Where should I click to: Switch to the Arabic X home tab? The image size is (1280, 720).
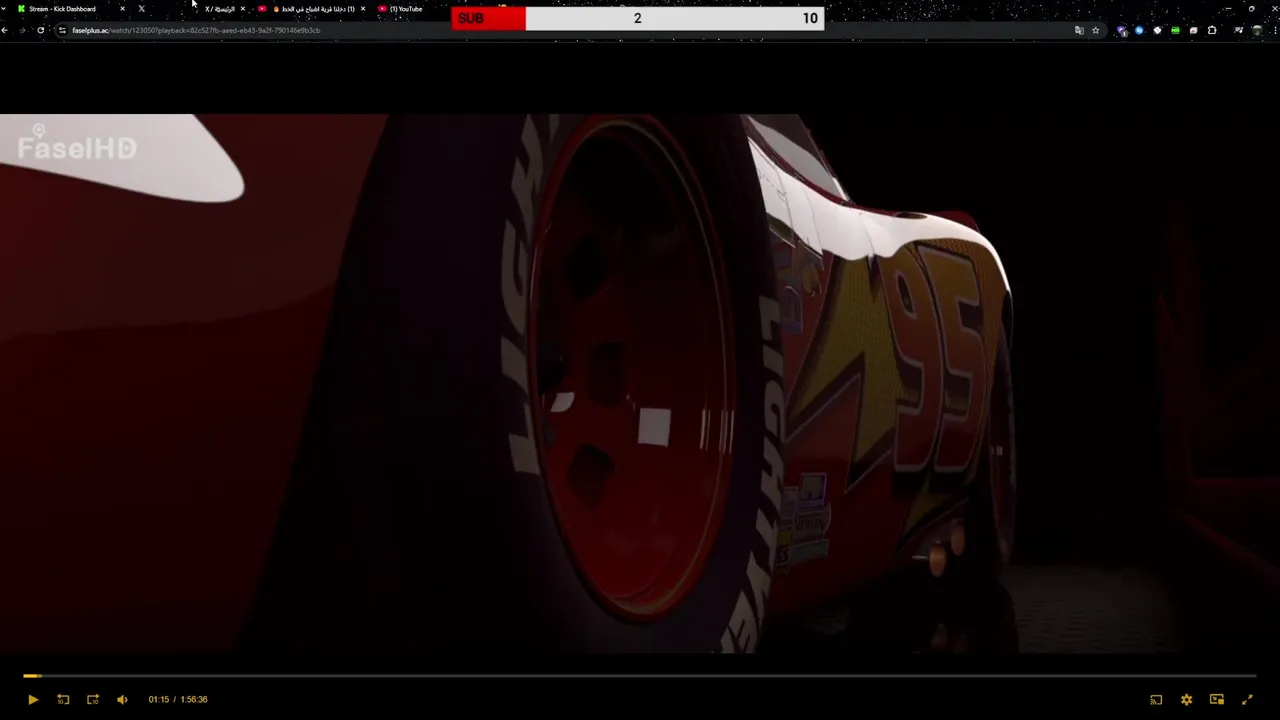point(220,9)
